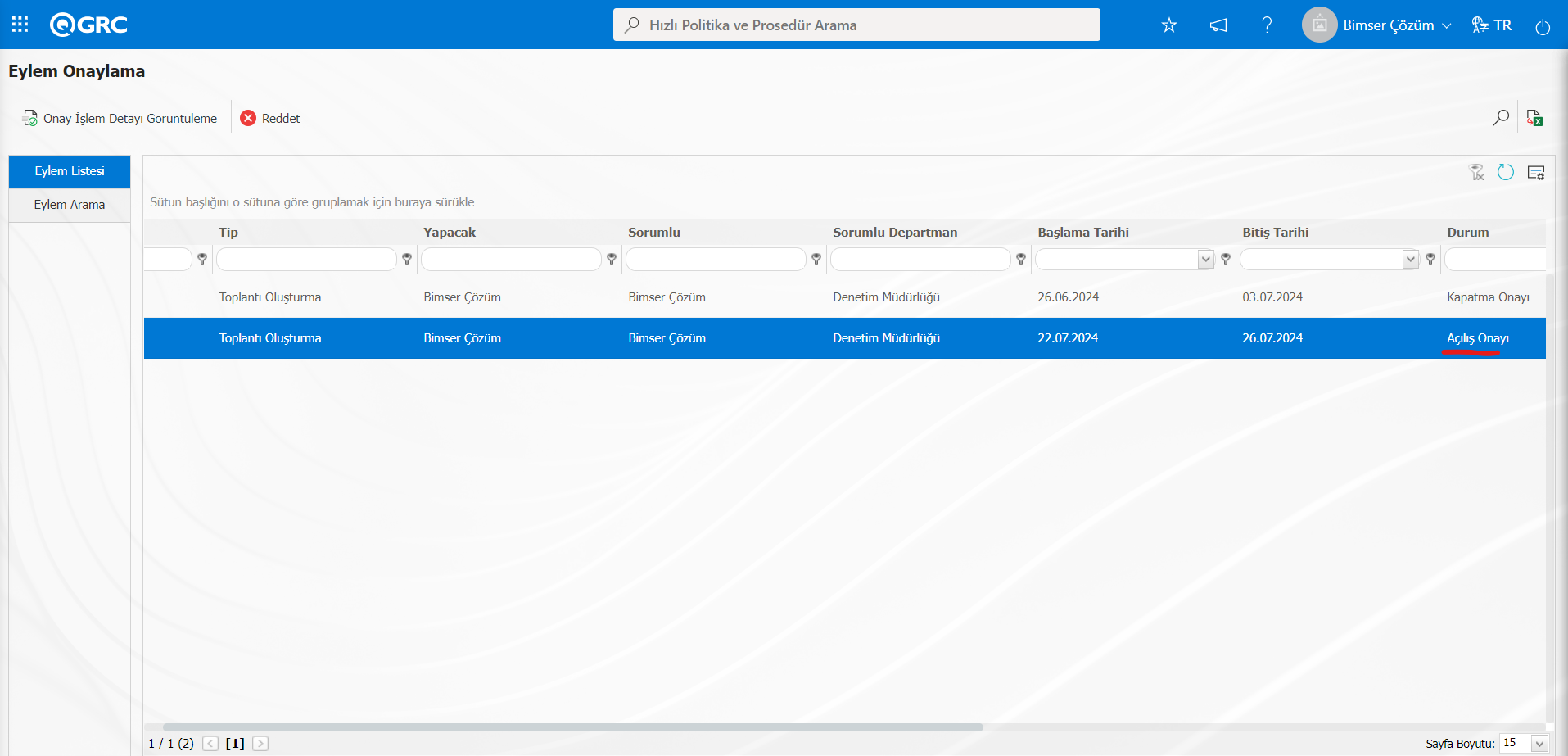Go to next page arrow
1568x756 pixels.
(x=260, y=744)
